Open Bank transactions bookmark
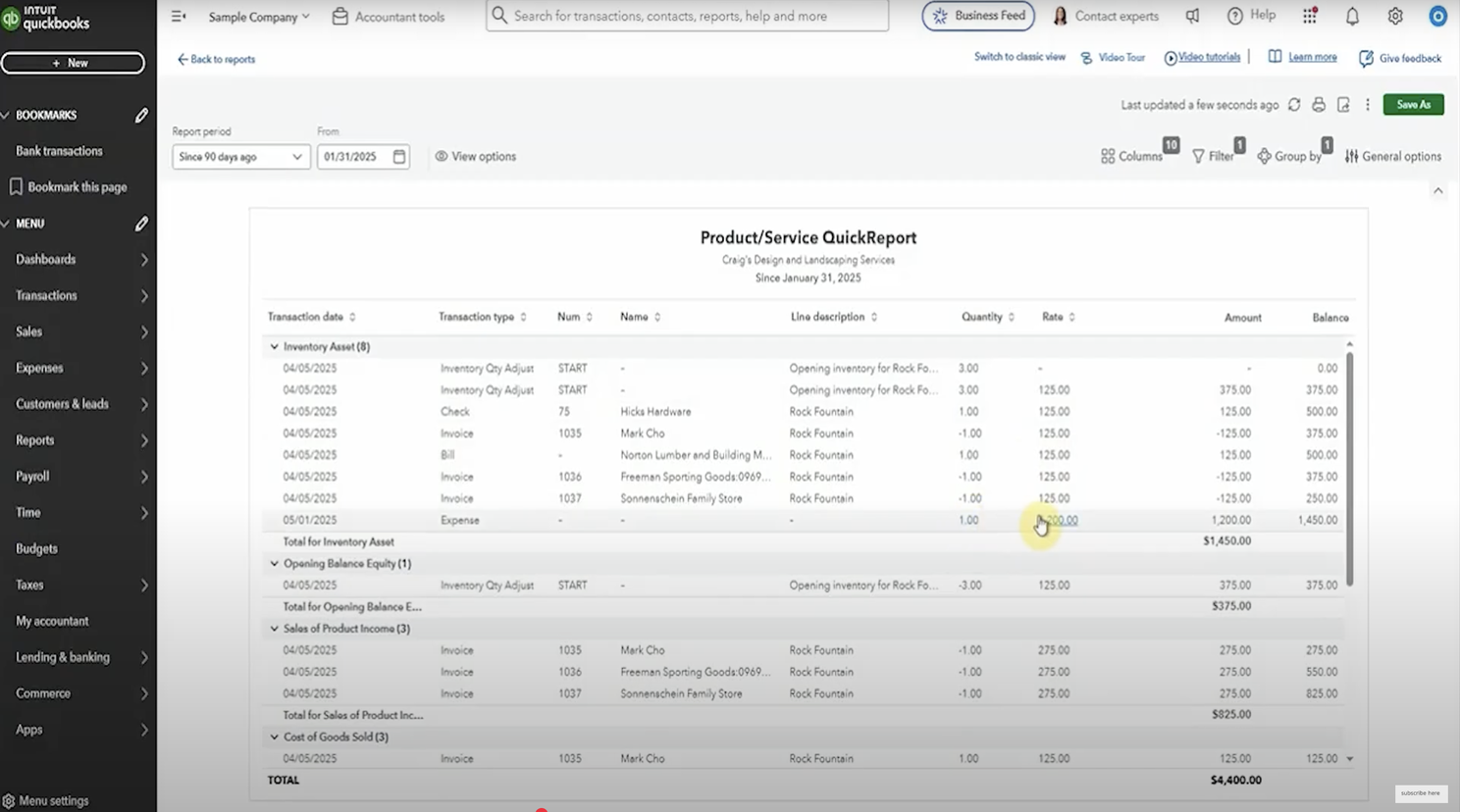Image resolution: width=1460 pixels, height=812 pixels. (x=59, y=151)
